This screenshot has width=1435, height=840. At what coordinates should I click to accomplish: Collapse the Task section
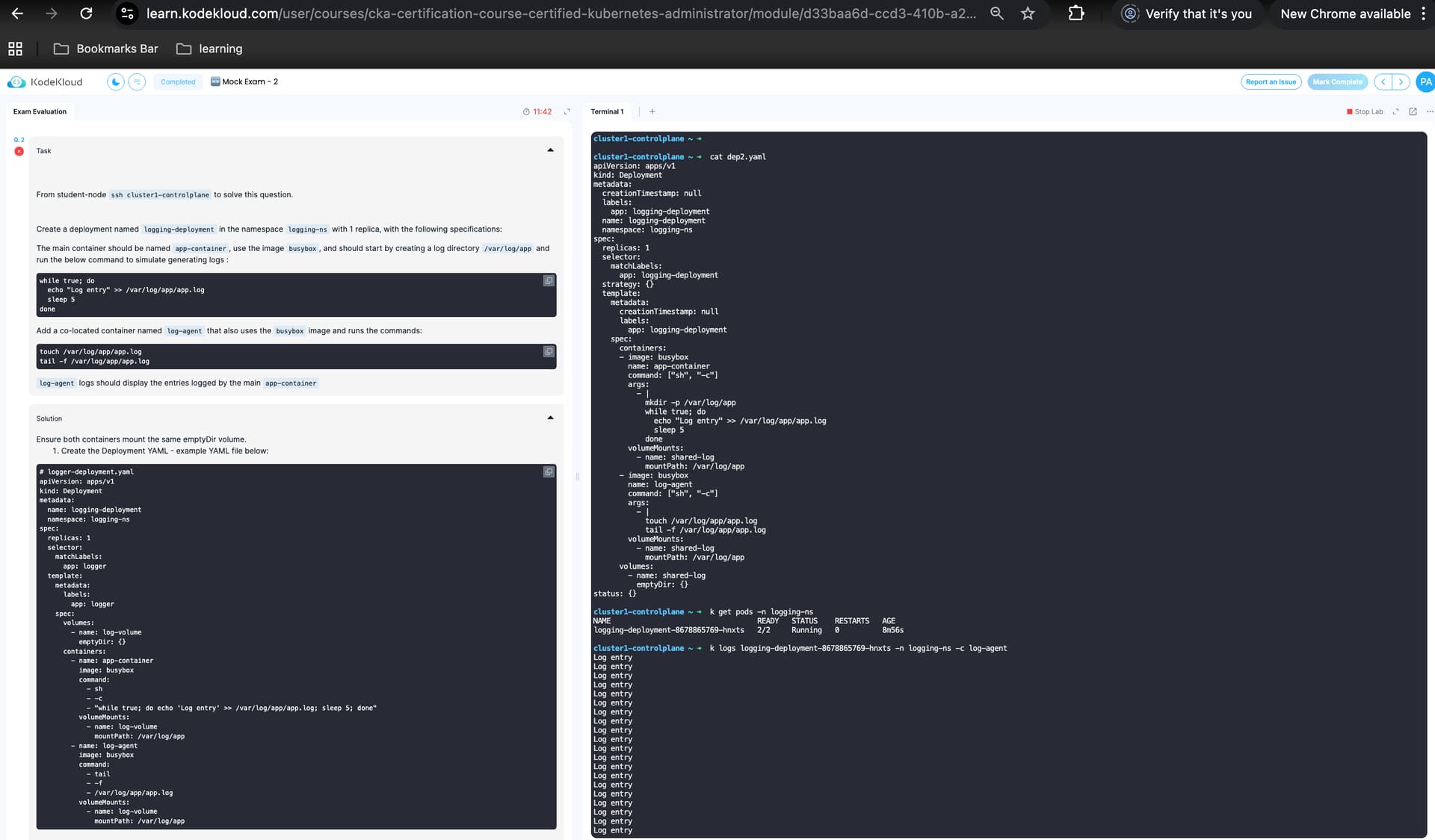pos(550,151)
